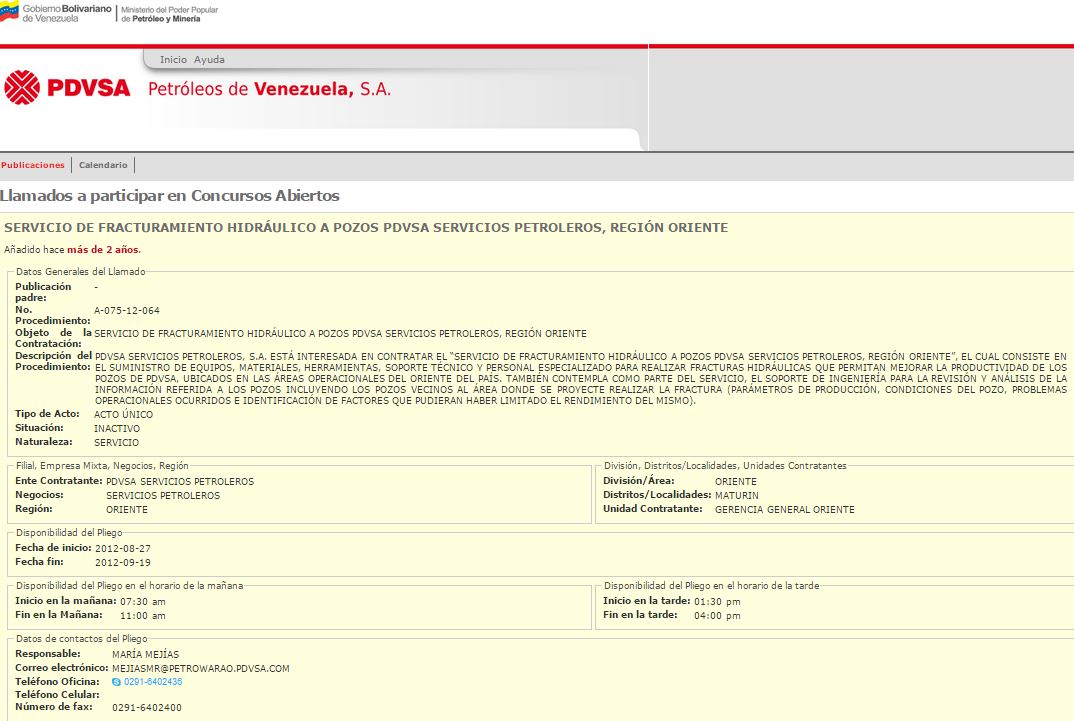Click the responsible name MARÍA MEJÍAS
The image size is (1074, 721).
coord(146,655)
